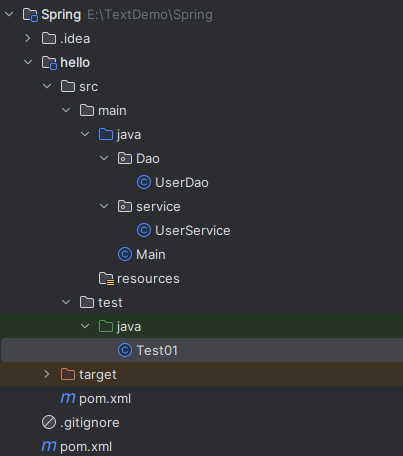Collapse the Spring project root chevron
Viewport: 403px width, 456px height.
tap(9, 14)
